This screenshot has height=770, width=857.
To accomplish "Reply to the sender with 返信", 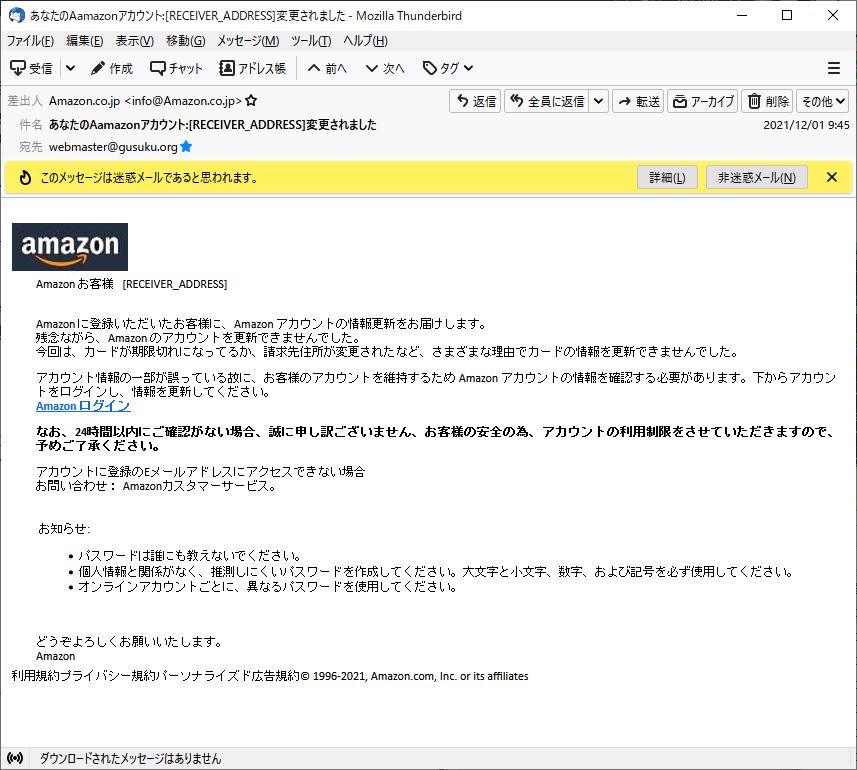I will (x=476, y=101).
